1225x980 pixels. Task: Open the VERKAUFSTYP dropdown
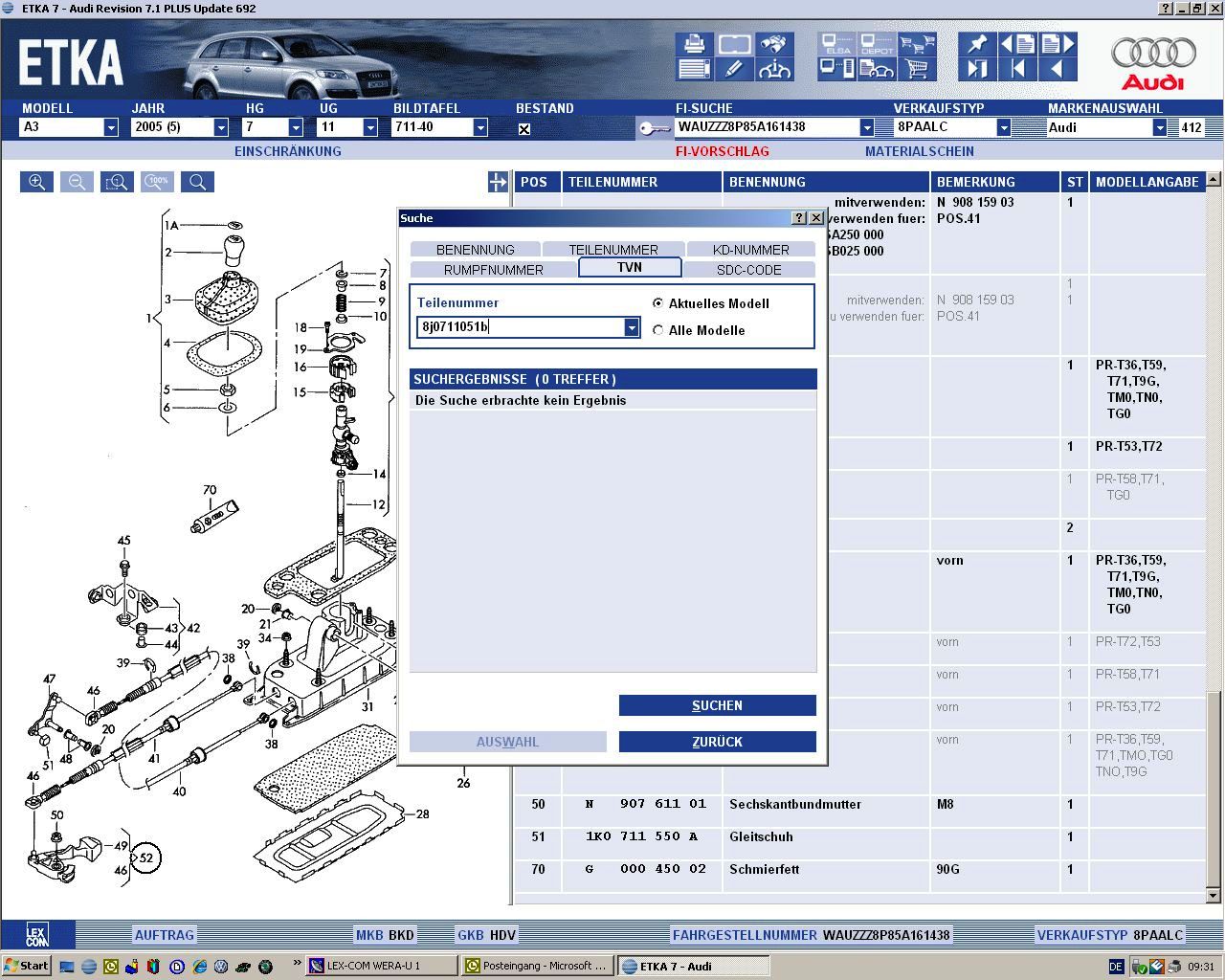point(1003,127)
